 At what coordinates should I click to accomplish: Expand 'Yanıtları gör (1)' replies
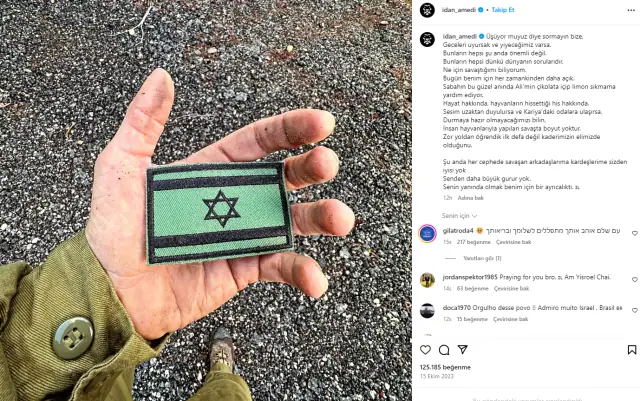tap(482, 258)
